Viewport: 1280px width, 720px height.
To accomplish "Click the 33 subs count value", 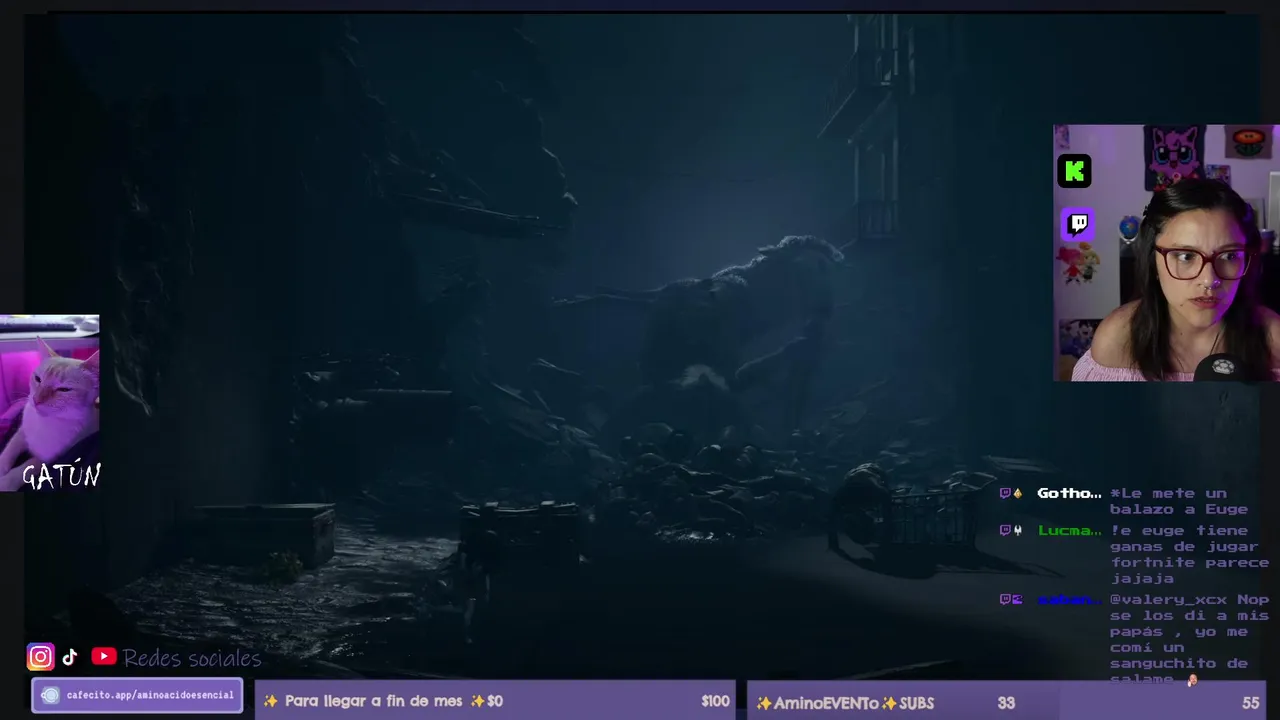I will (x=1006, y=703).
